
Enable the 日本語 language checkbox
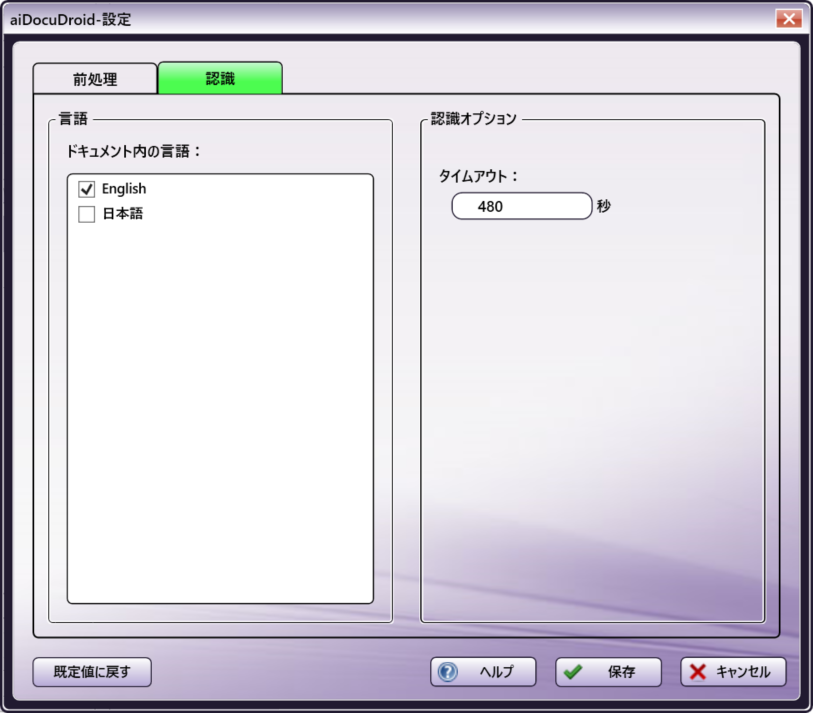pos(87,214)
